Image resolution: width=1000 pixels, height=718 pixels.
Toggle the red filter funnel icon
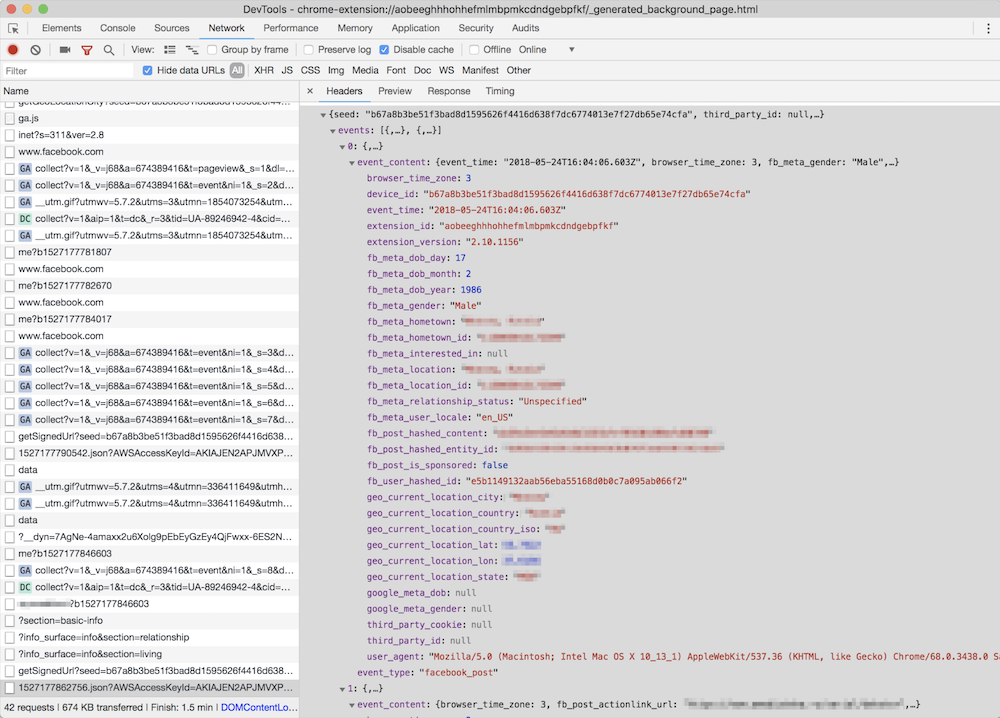pyautogui.click(x=87, y=50)
